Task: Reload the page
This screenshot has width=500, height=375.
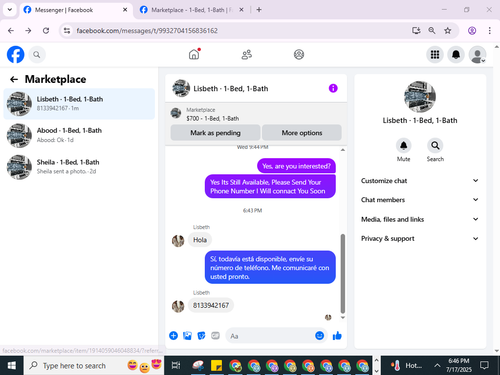Action: [x=46, y=31]
